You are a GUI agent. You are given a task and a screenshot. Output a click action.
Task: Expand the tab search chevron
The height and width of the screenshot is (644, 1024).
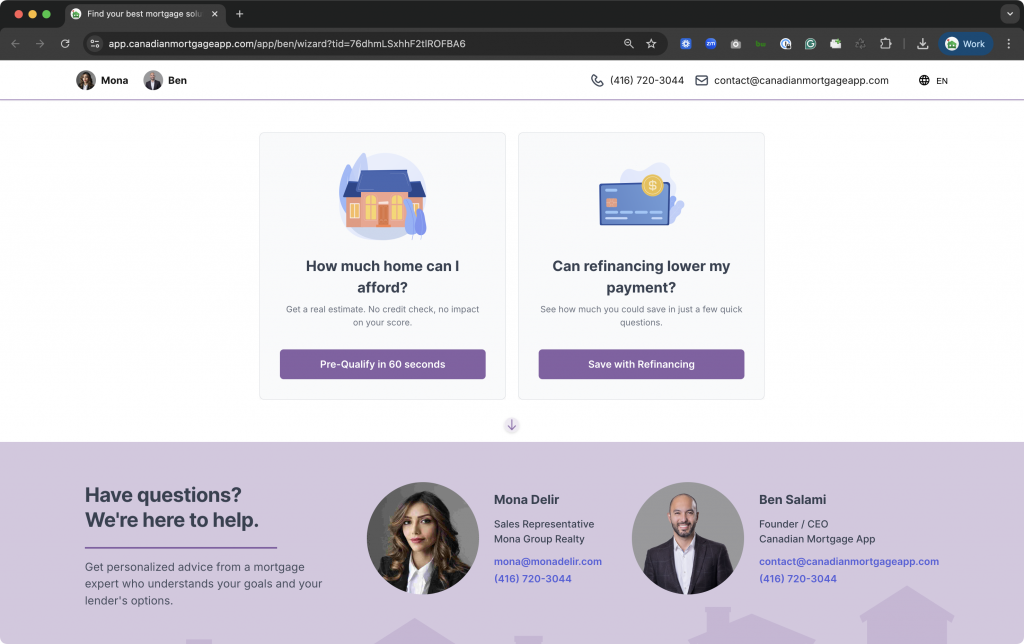[x=1008, y=14]
